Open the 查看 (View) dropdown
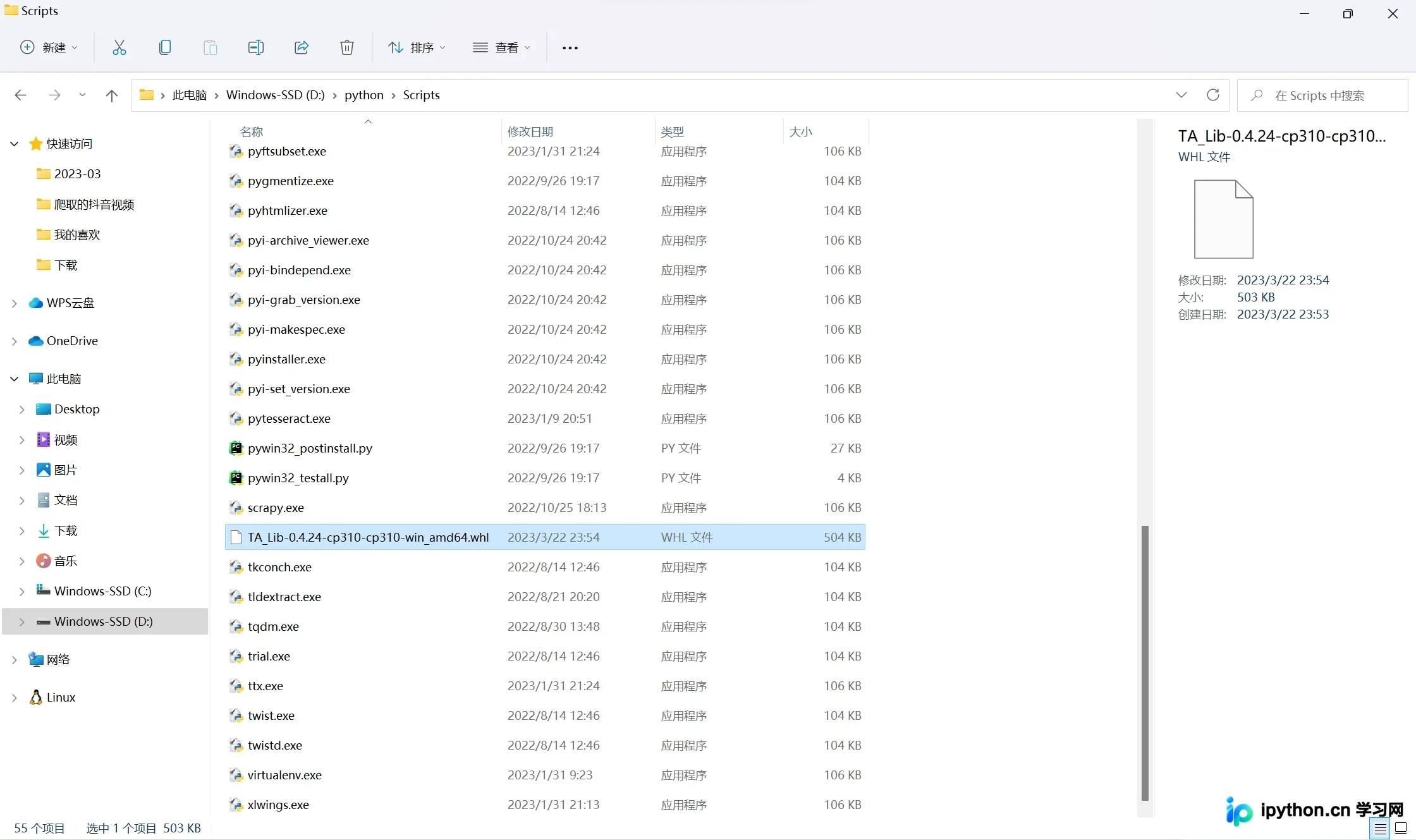Viewport: 1416px width, 840px height. tap(502, 47)
